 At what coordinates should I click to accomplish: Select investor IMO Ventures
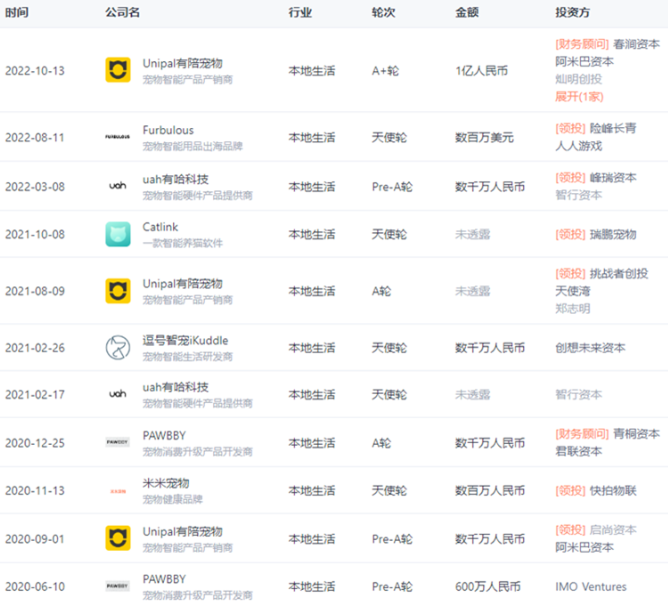click(x=591, y=587)
